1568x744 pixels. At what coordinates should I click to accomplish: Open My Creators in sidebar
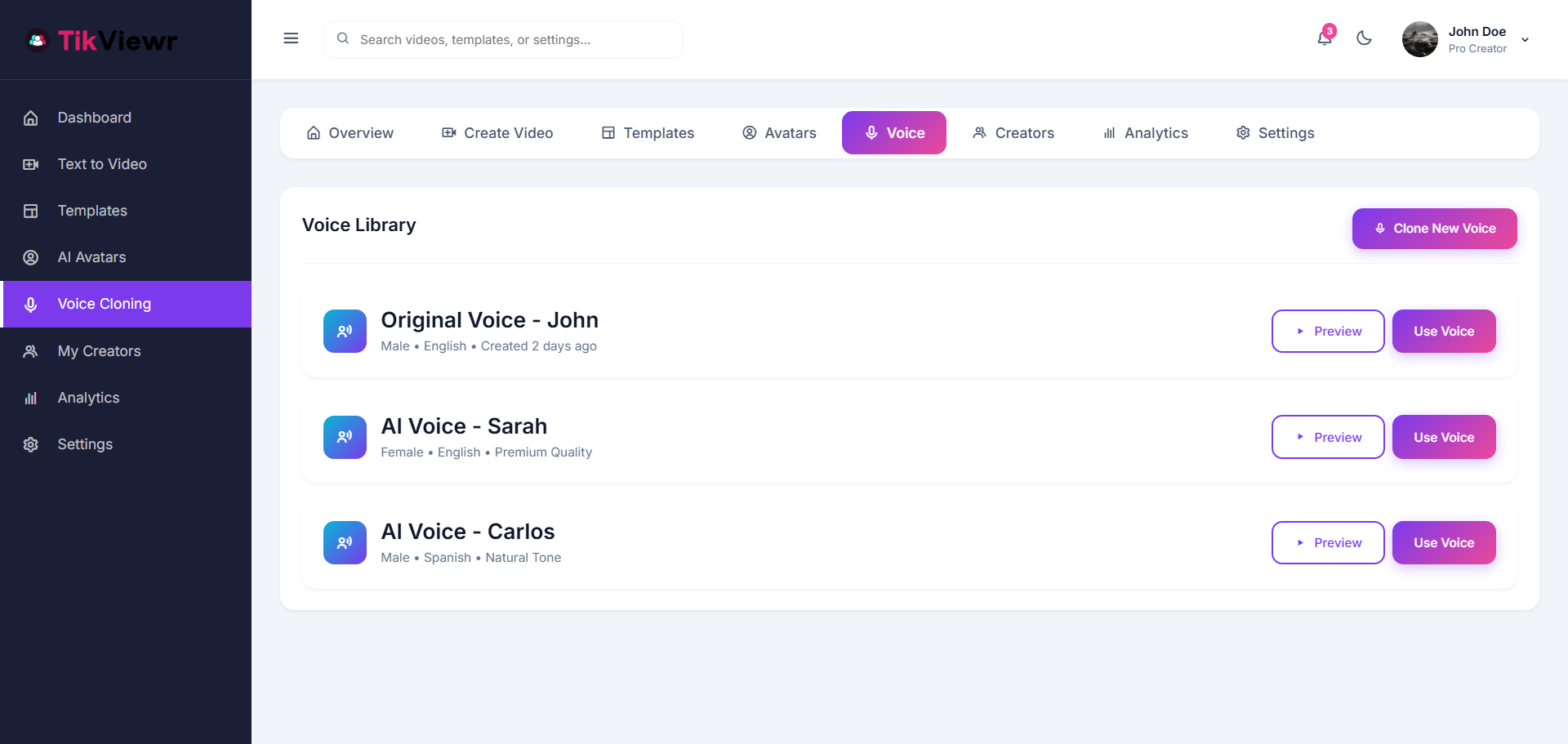point(99,351)
